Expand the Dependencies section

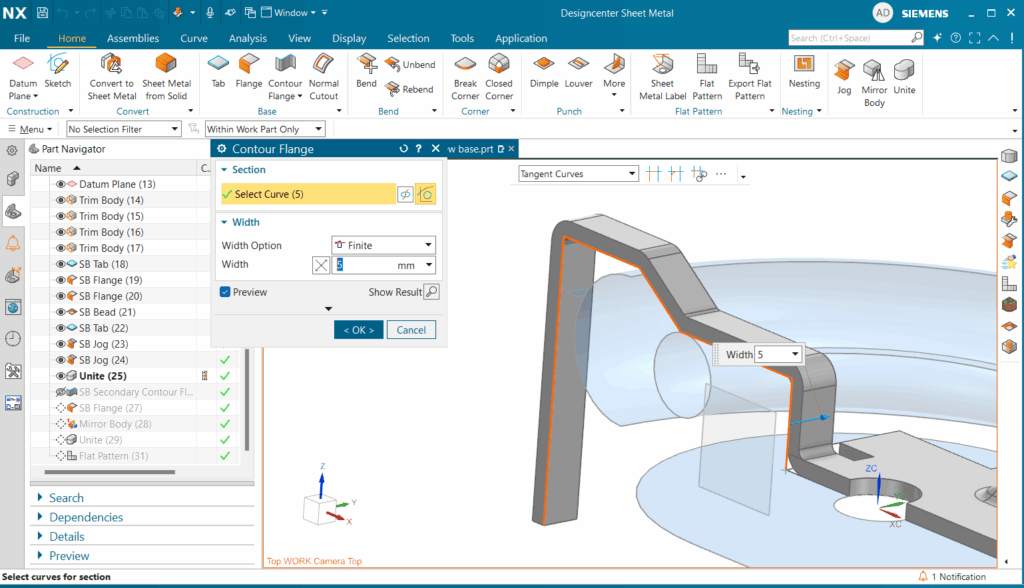pos(86,517)
